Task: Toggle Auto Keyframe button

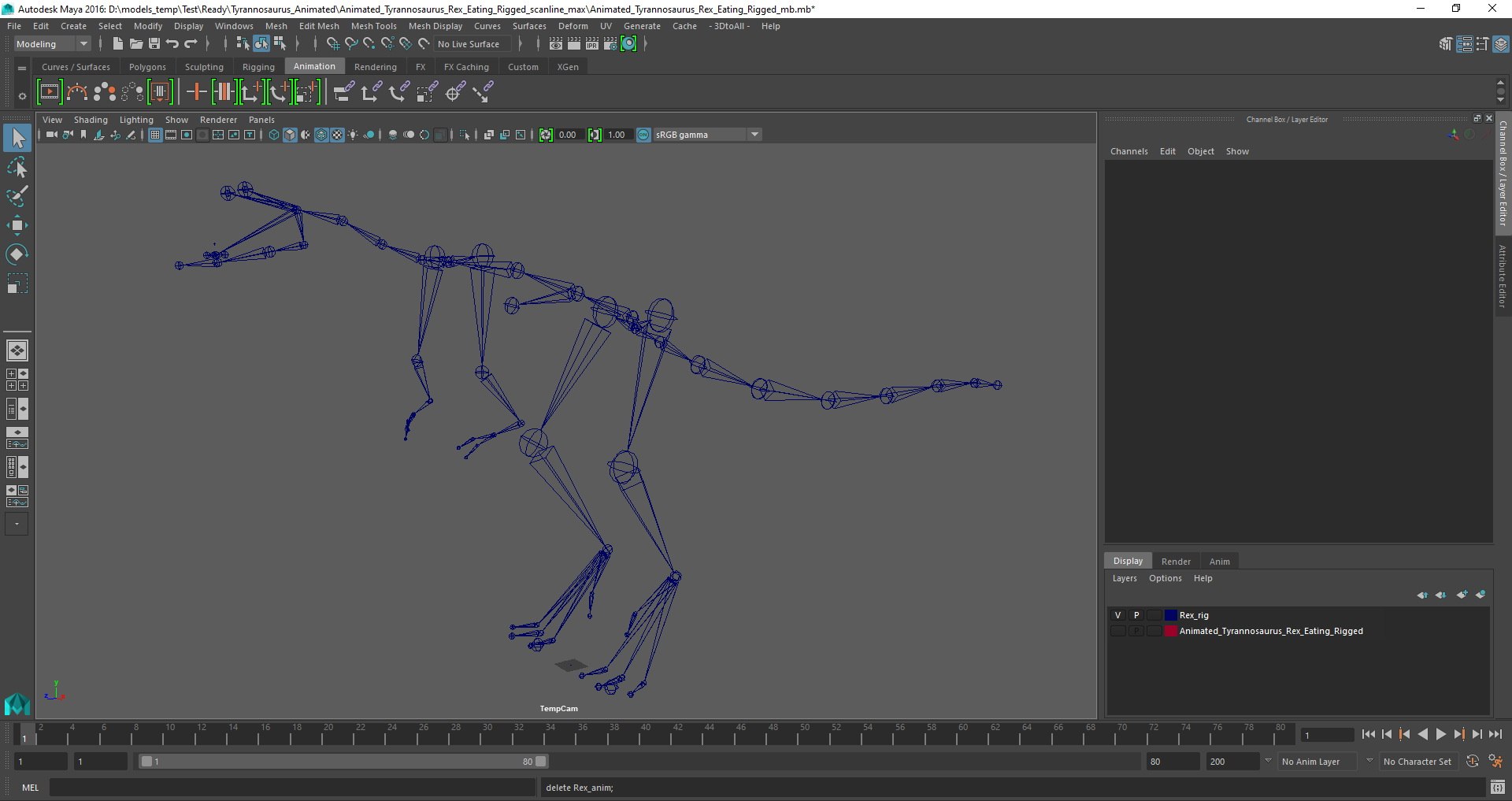Action: pos(1473,762)
